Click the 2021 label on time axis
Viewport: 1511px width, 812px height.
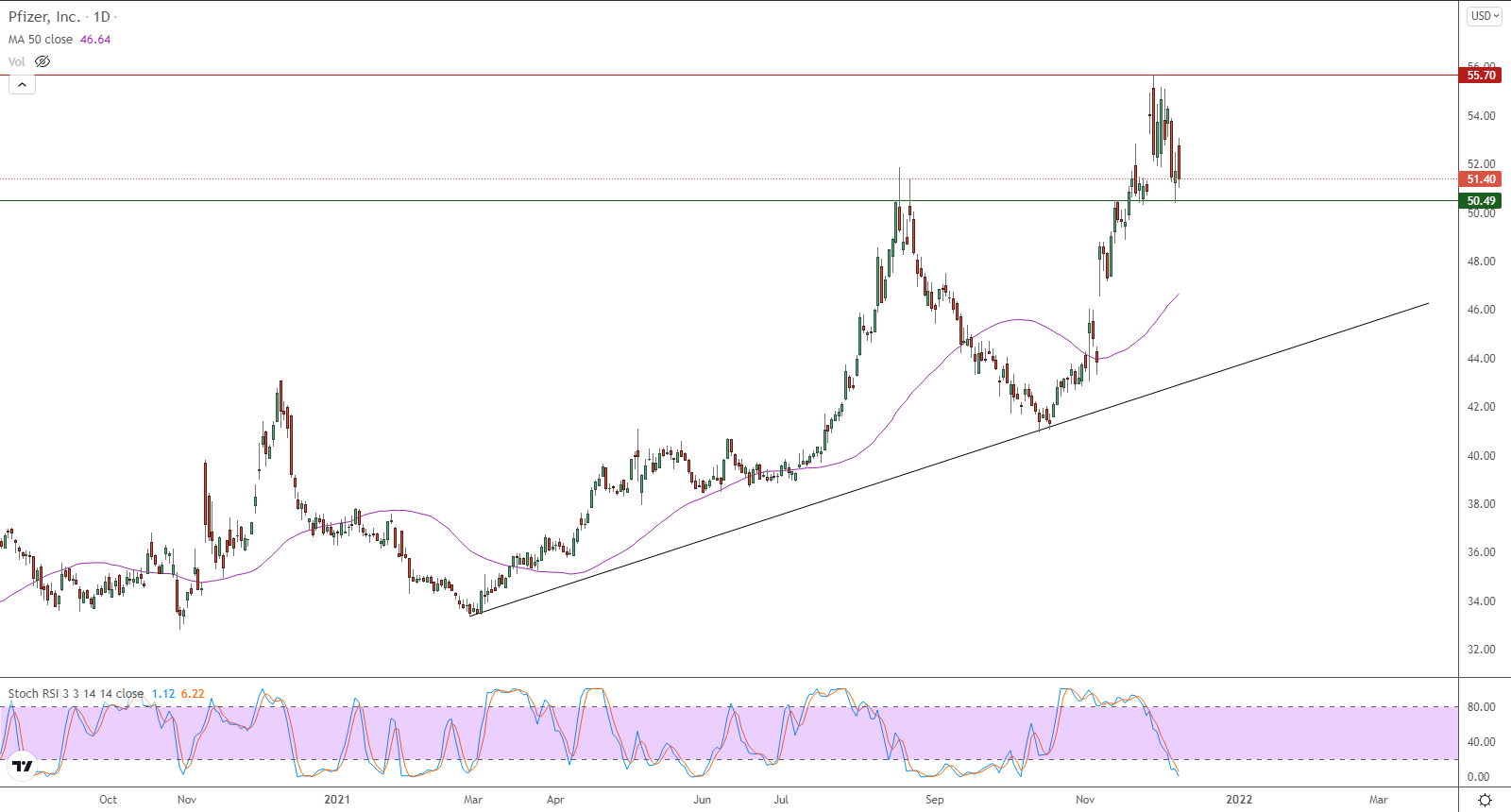(x=337, y=800)
